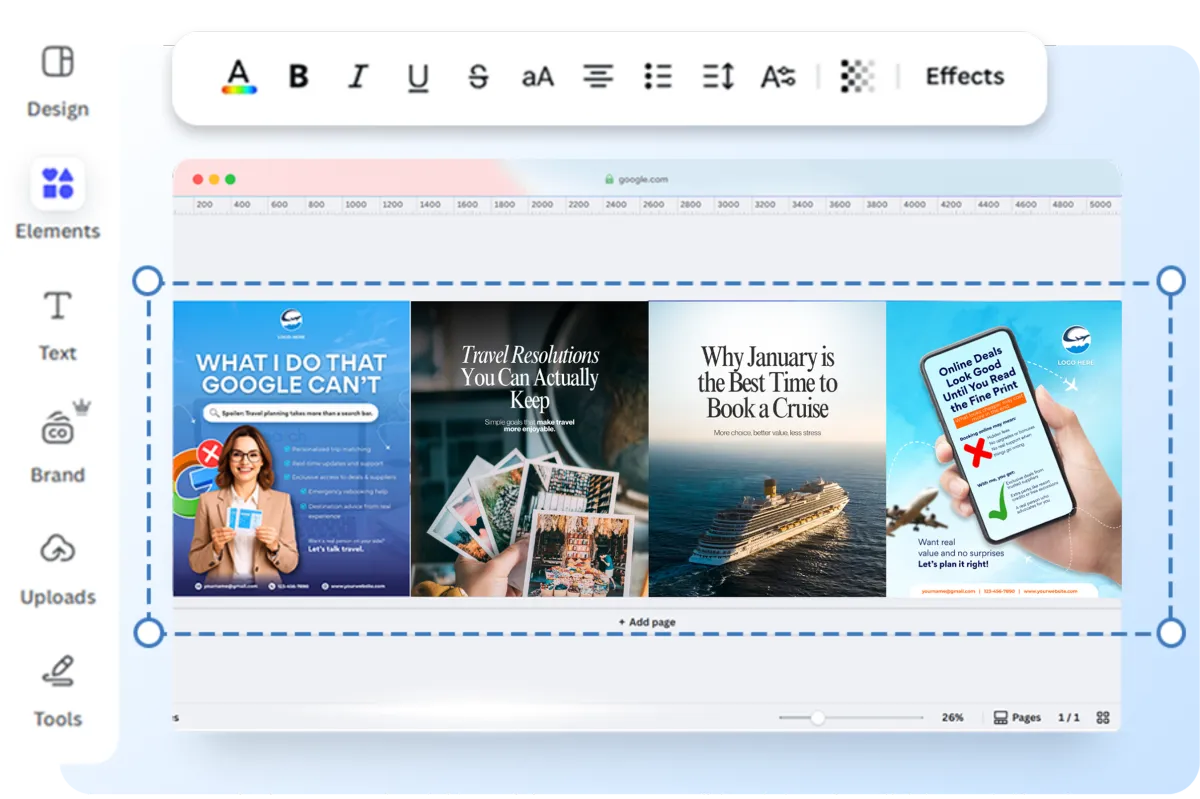
Task: Toggle bold formatting
Action: click(x=298, y=77)
